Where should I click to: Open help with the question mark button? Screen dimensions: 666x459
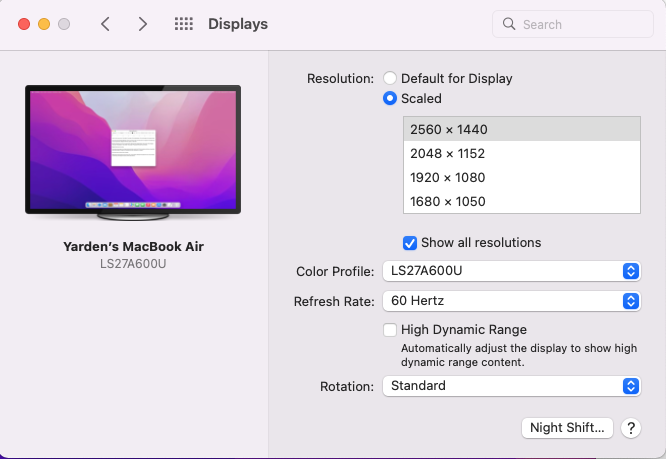pyautogui.click(x=631, y=428)
